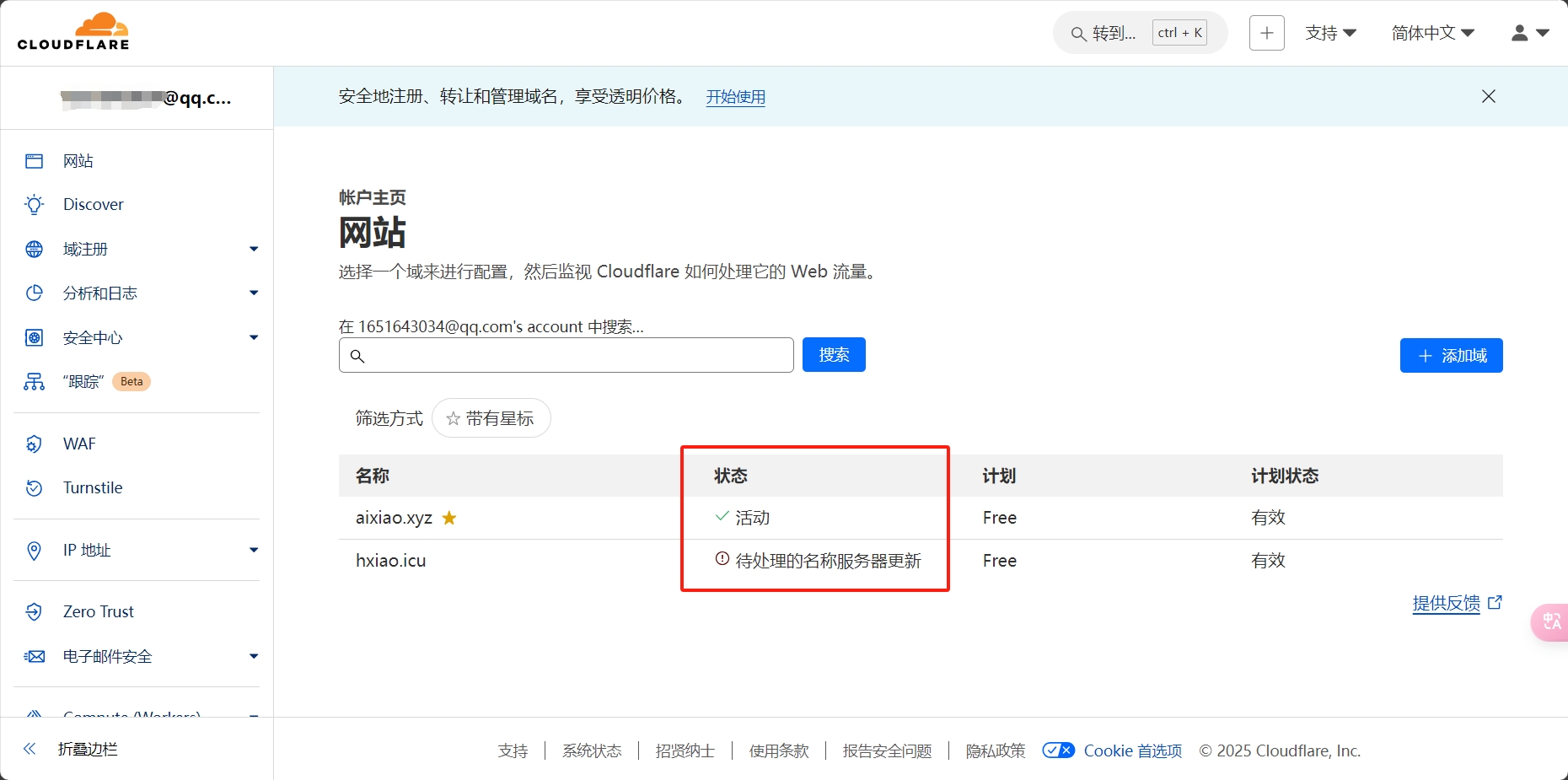Open the hxiao.icu domain
The image size is (1568, 780).
click(x=391, y=561)
